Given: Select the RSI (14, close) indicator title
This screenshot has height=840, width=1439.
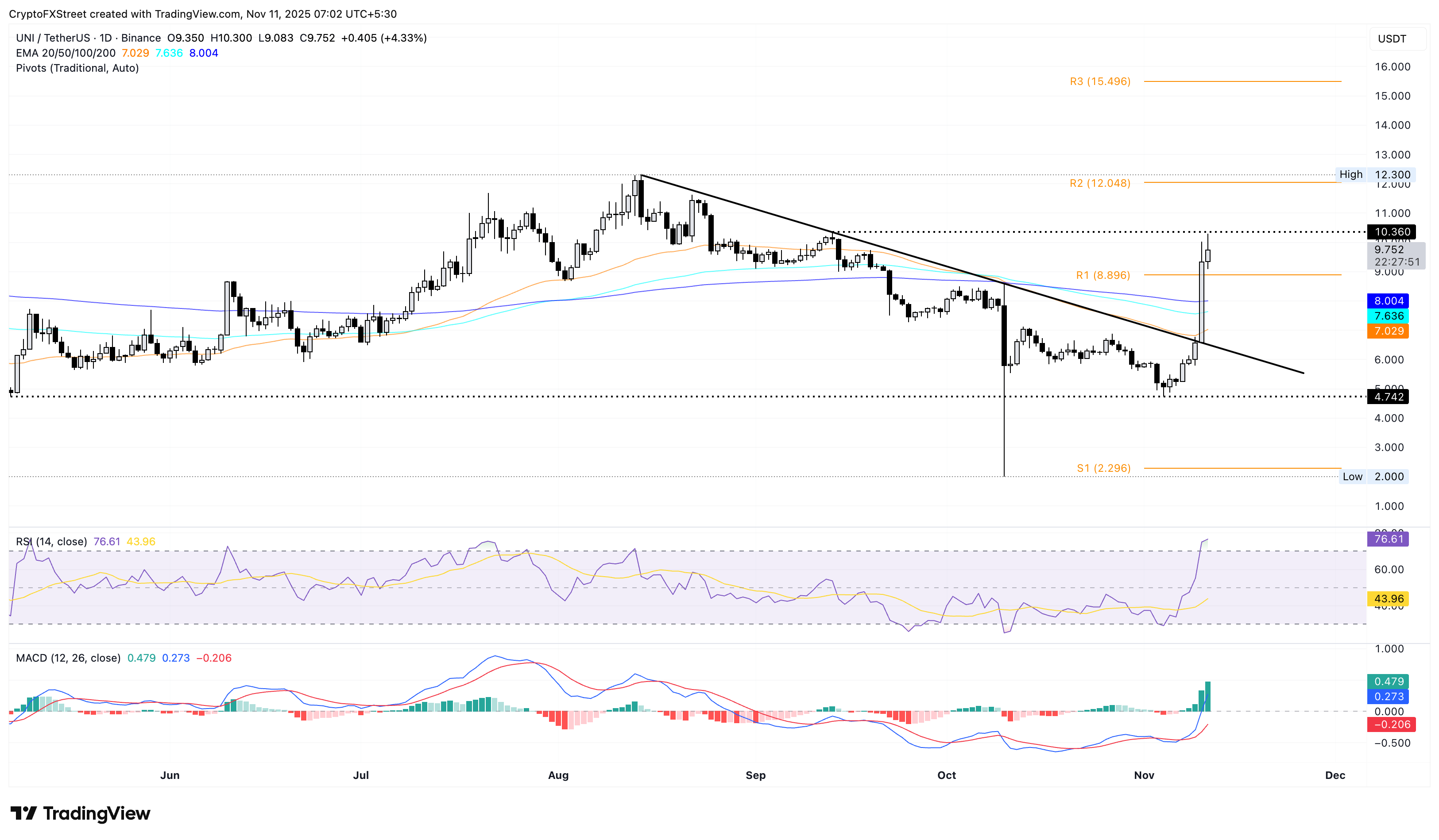Looking at the screenshot, I should [51, 541].
